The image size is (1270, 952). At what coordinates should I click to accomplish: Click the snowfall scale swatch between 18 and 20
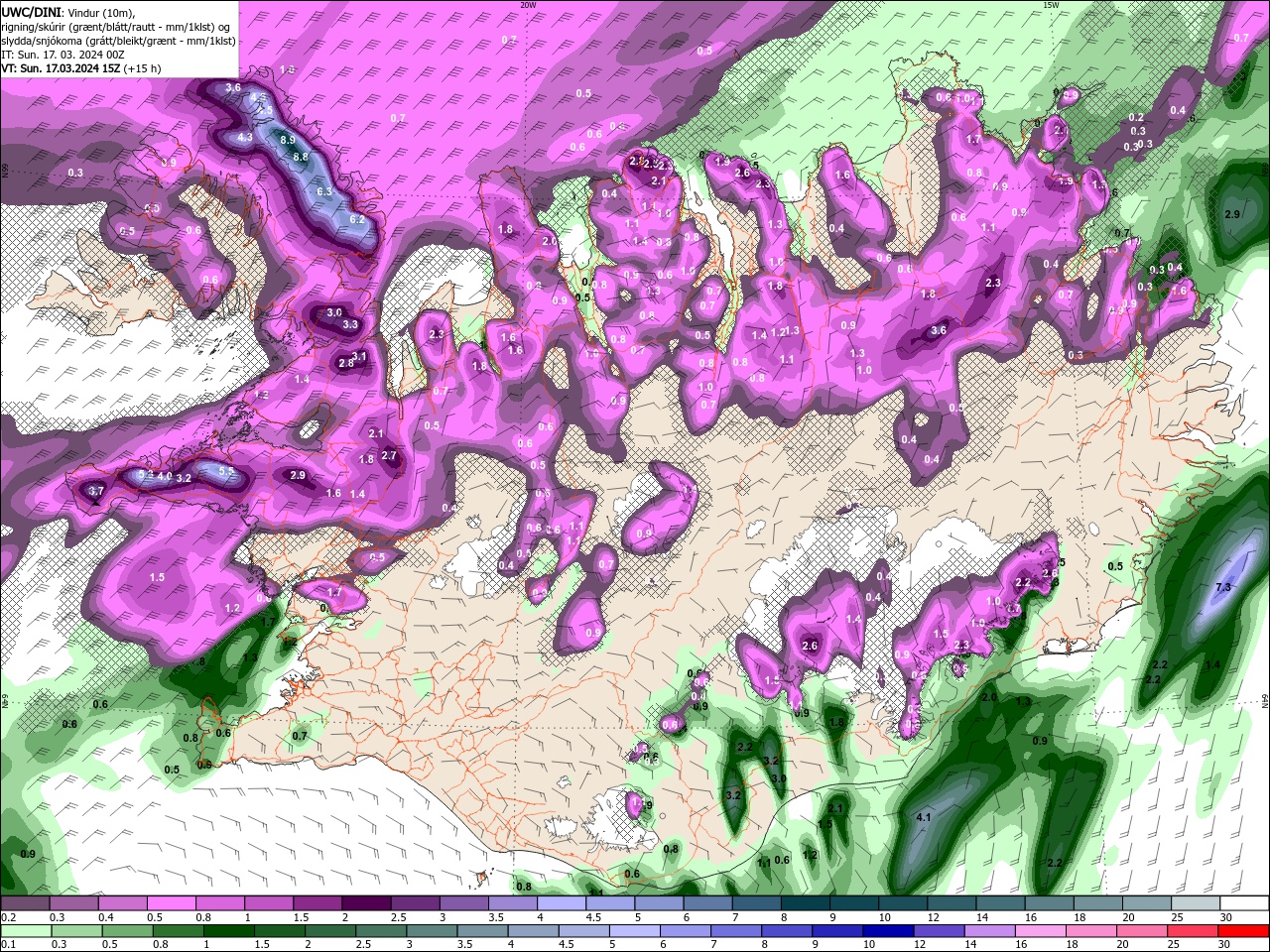coord(1097,903)
